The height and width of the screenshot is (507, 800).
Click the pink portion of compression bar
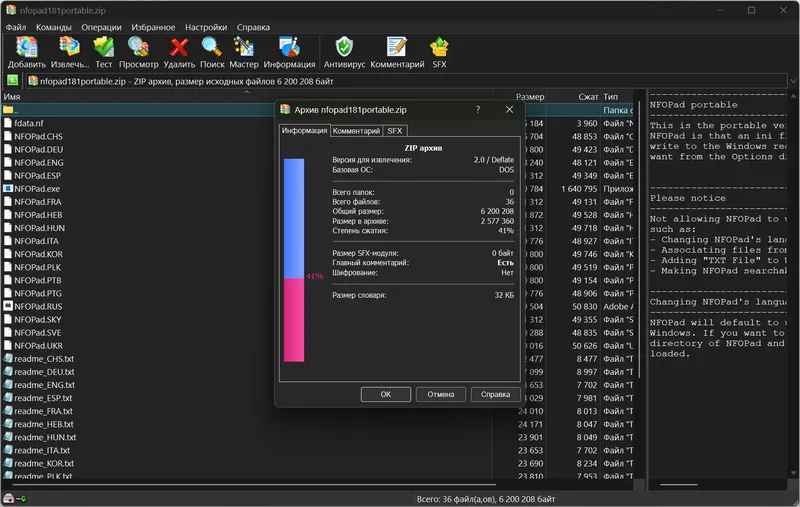(x=294, y=320)
